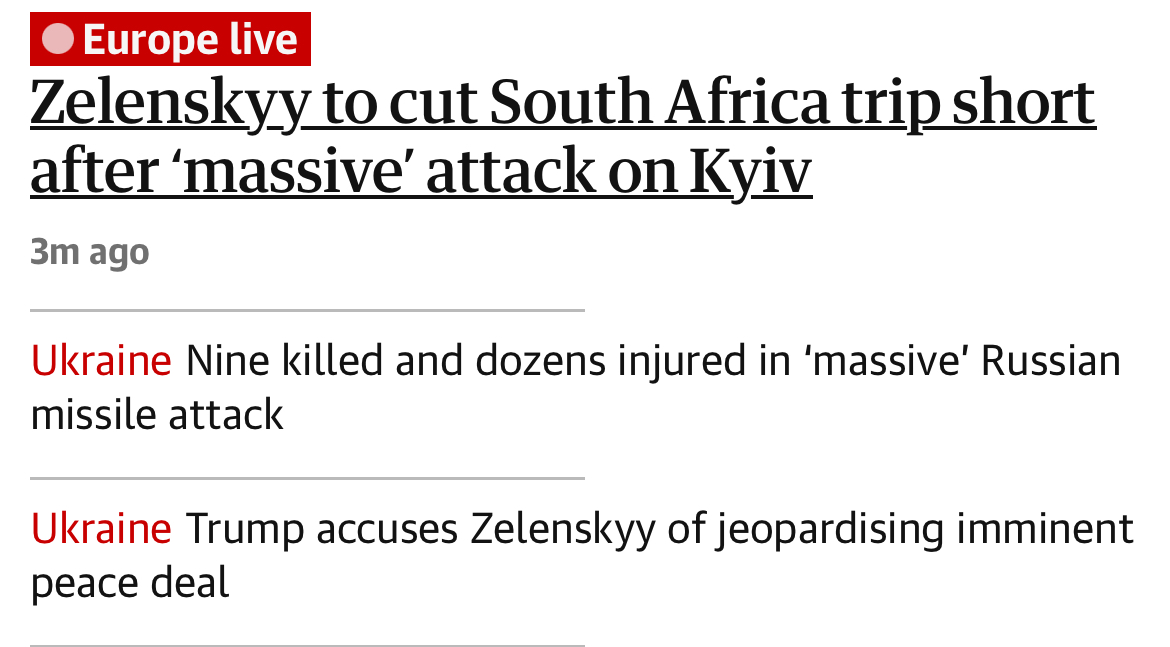This screenshot has height=647, width=1170.
Task: Click the '3m ago' timestamp
Action: tap(90, 251)
